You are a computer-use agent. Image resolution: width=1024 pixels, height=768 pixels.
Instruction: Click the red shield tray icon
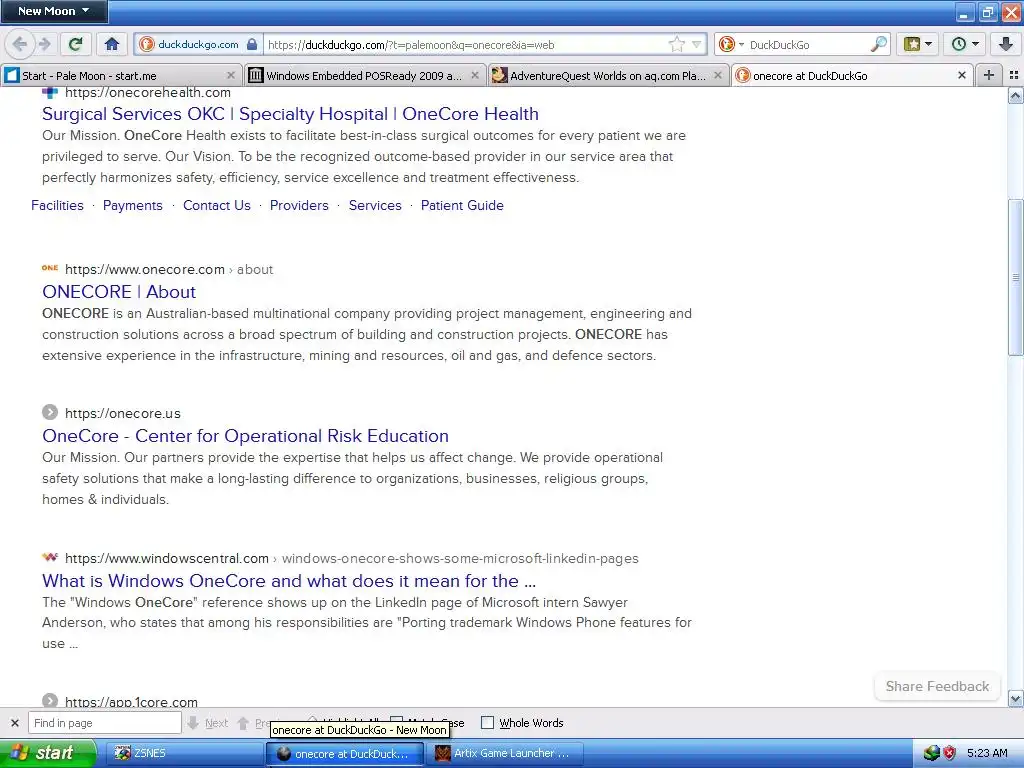[950, 753]
